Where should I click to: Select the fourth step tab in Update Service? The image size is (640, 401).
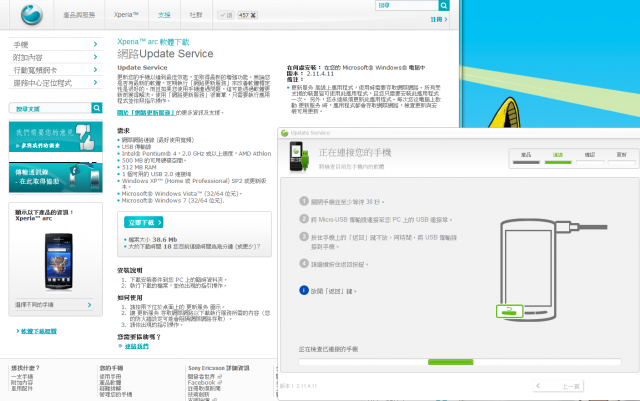(622, 158)
